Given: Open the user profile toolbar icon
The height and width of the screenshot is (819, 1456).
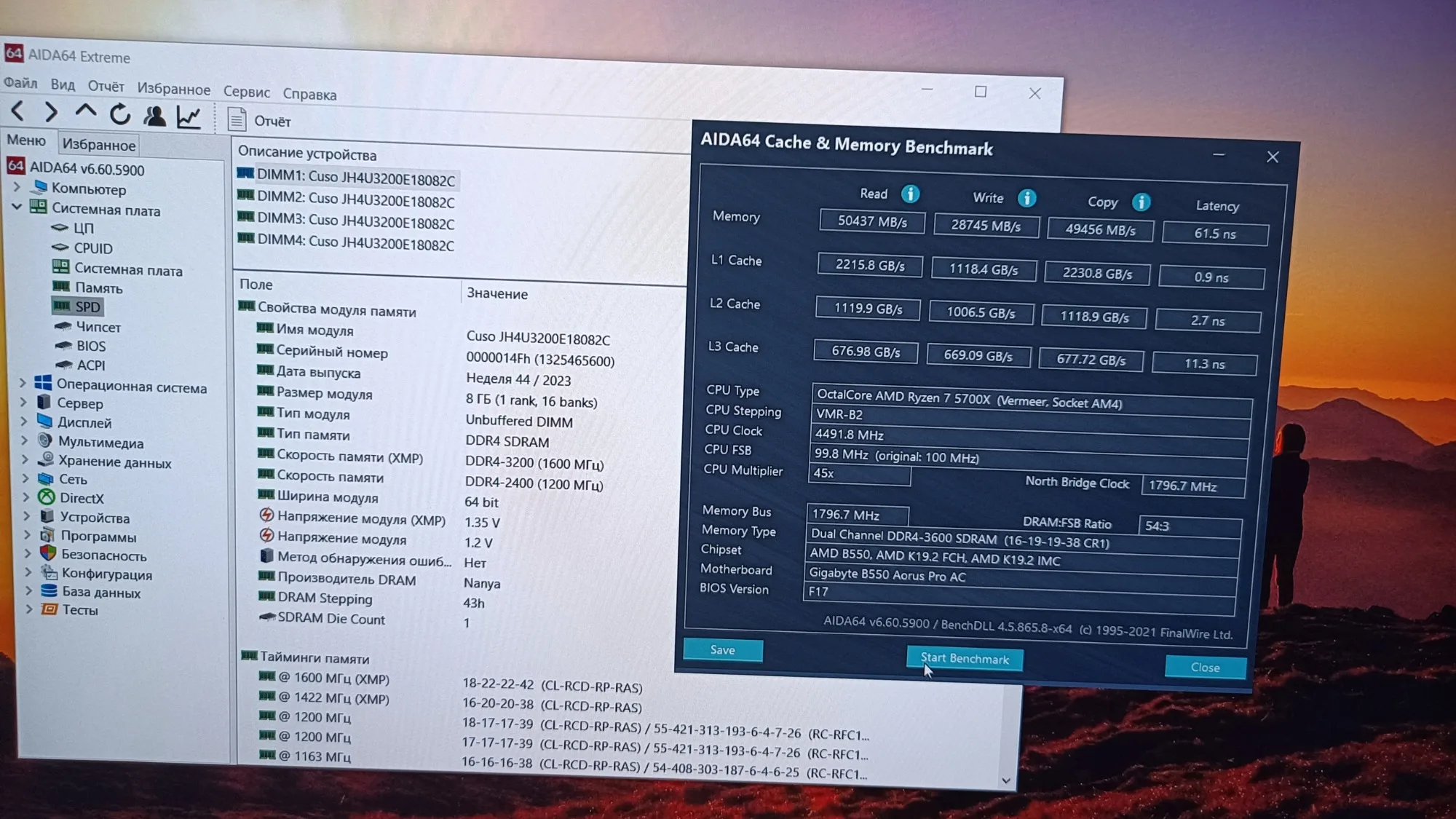Looking at the screenshot, I should tap(154, 116).
